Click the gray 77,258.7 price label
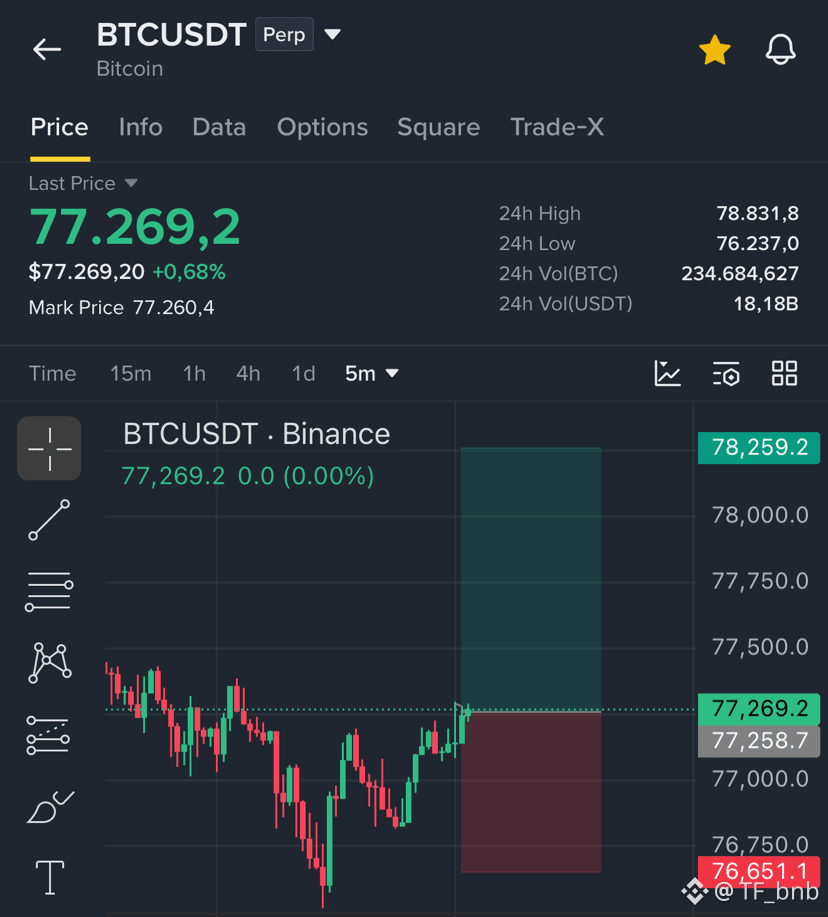Screen dimensions: 828x917 click(759, 741)
